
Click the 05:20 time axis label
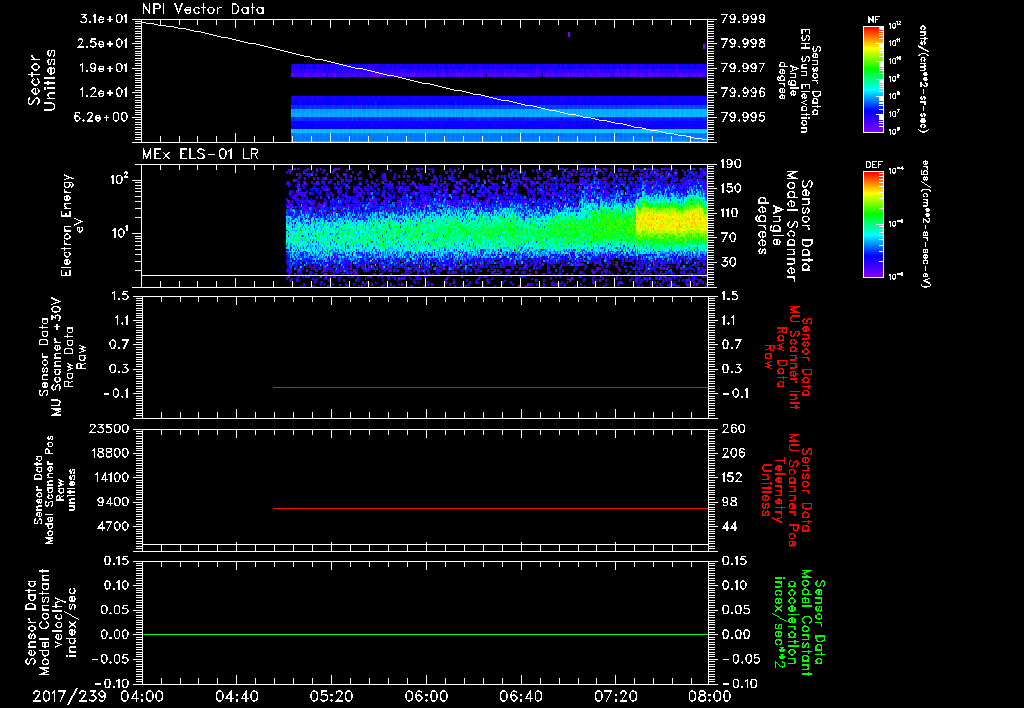tap(331, 696)
